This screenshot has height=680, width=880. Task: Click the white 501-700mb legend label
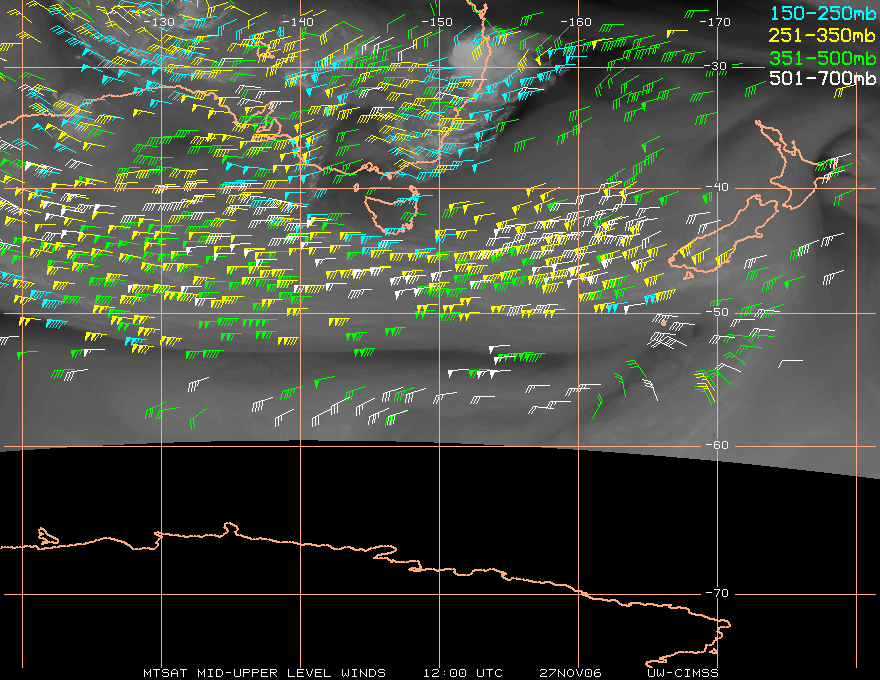[x=822, y=79]
